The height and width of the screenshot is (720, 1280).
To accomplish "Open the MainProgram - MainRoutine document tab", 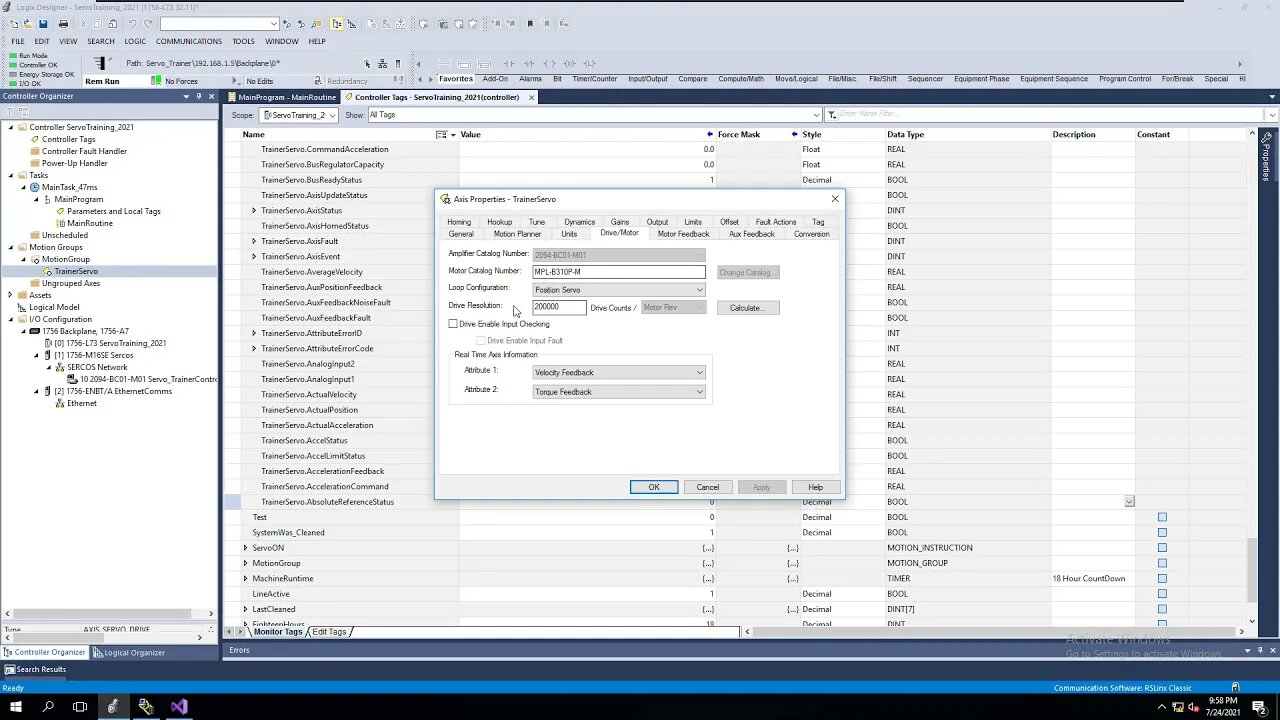I will (286, 97).
